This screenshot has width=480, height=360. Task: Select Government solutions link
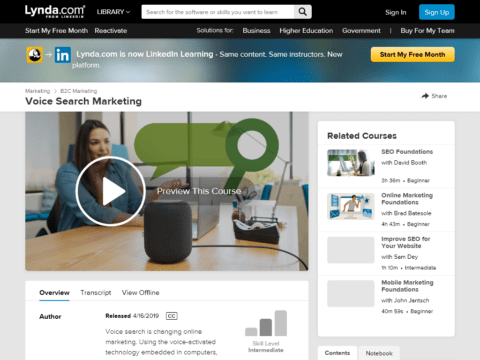coord(361,31)
